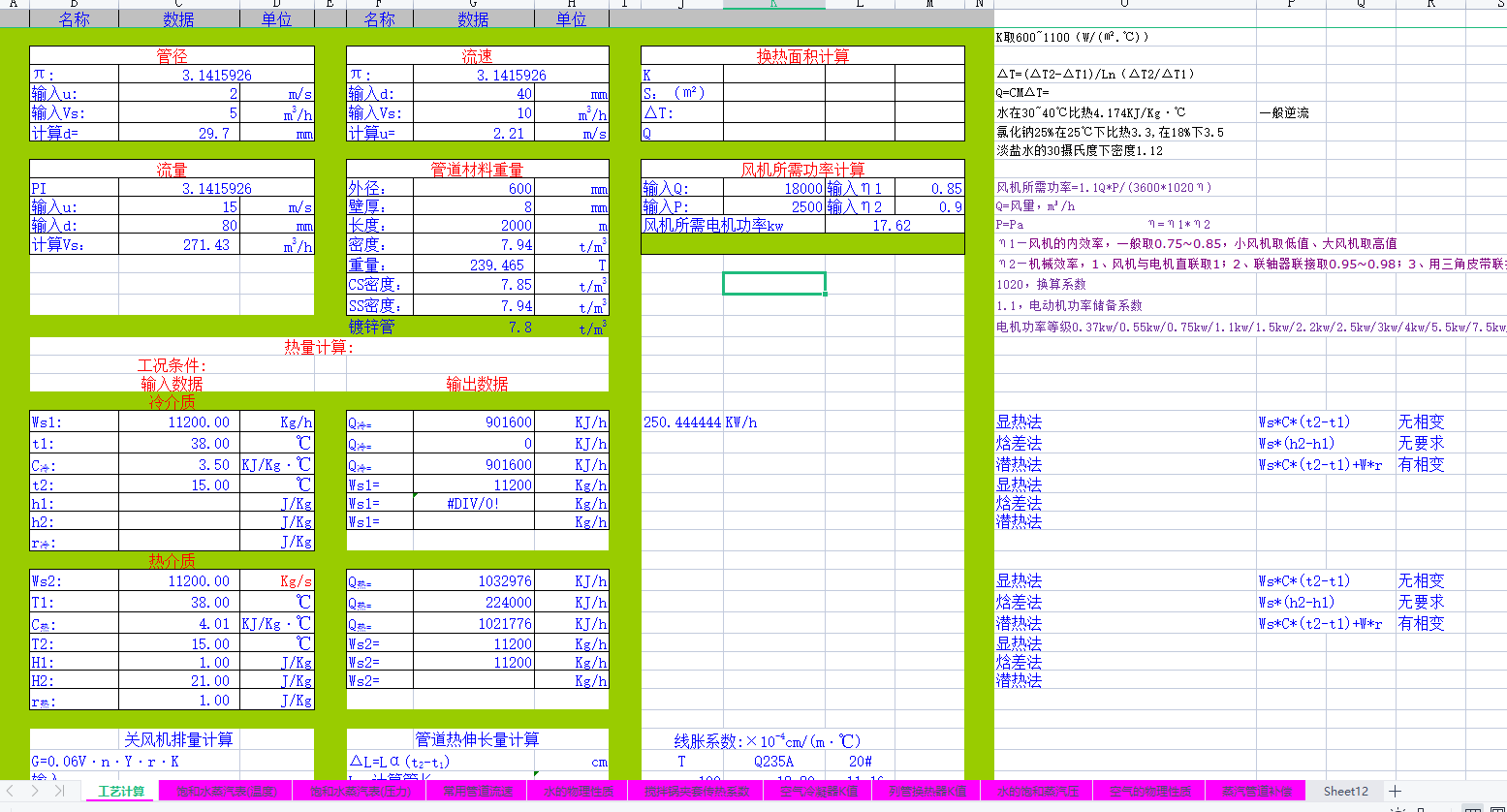Viewport: 1507px width, 812px height.
Task: Click the Ws1 input cell with 11200.00
Action: [x=178, y=422]
